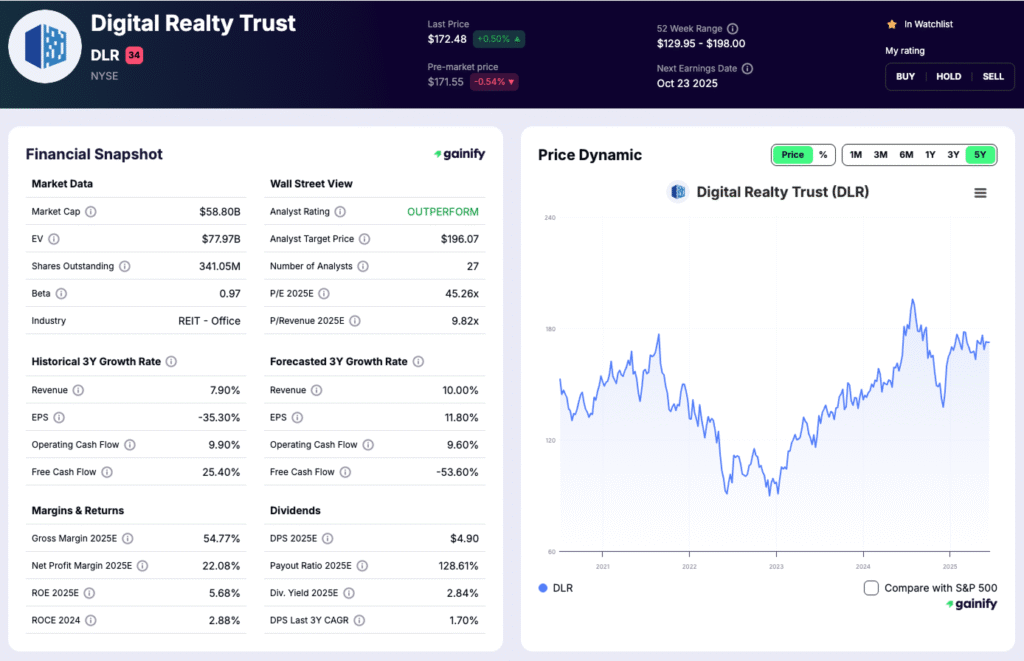Click the gainify logo in Financial Snapshot
The width and height of the screenshot is (1024, 661).
pos(460,154)
